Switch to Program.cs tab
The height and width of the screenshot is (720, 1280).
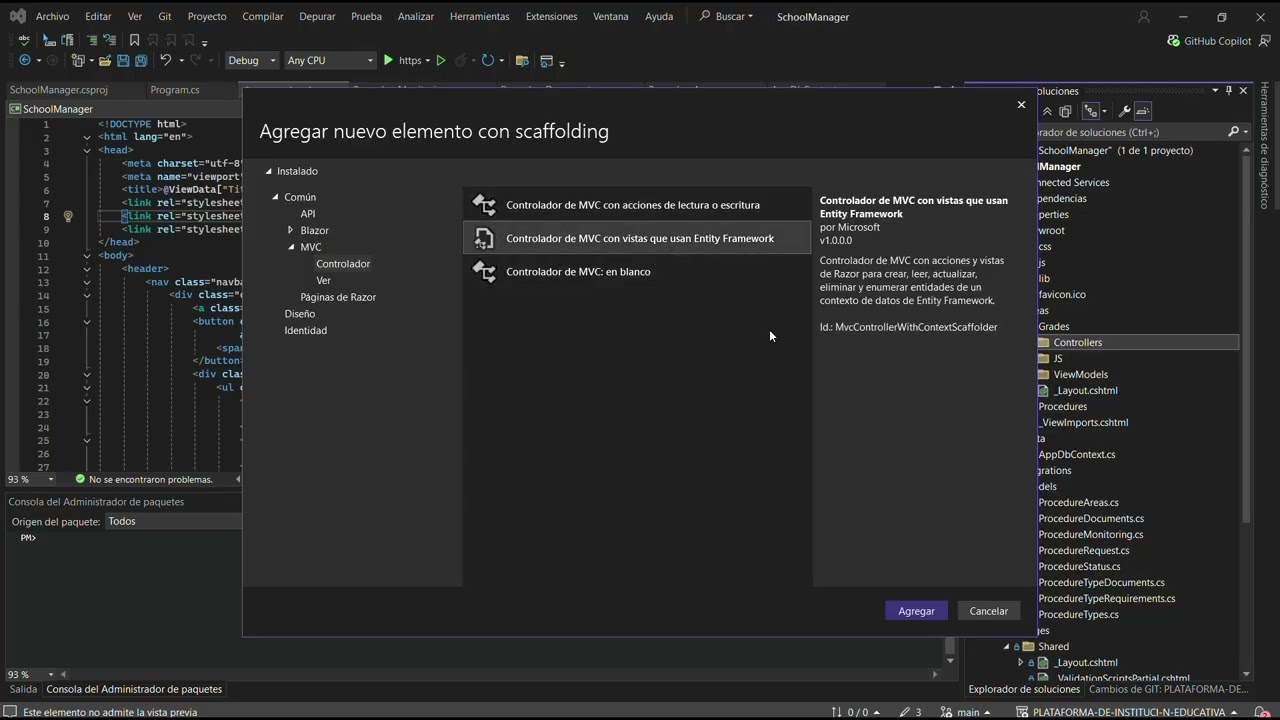(175, 90)
